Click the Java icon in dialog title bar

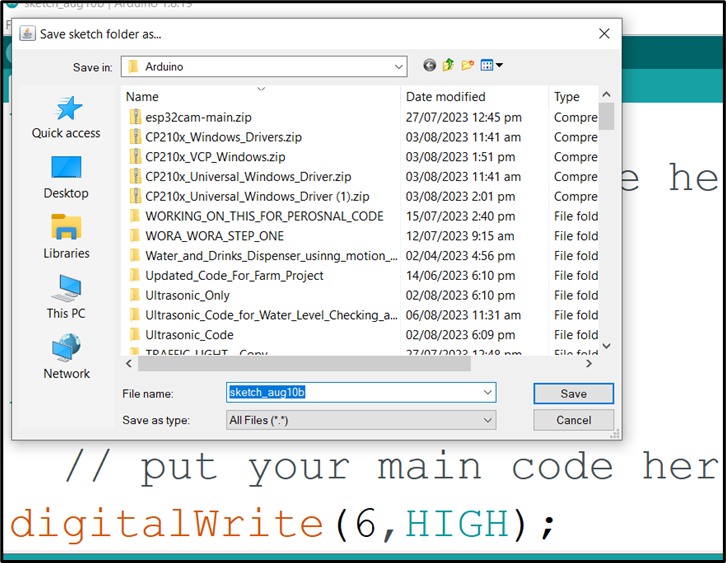click(x=27, y=34)
